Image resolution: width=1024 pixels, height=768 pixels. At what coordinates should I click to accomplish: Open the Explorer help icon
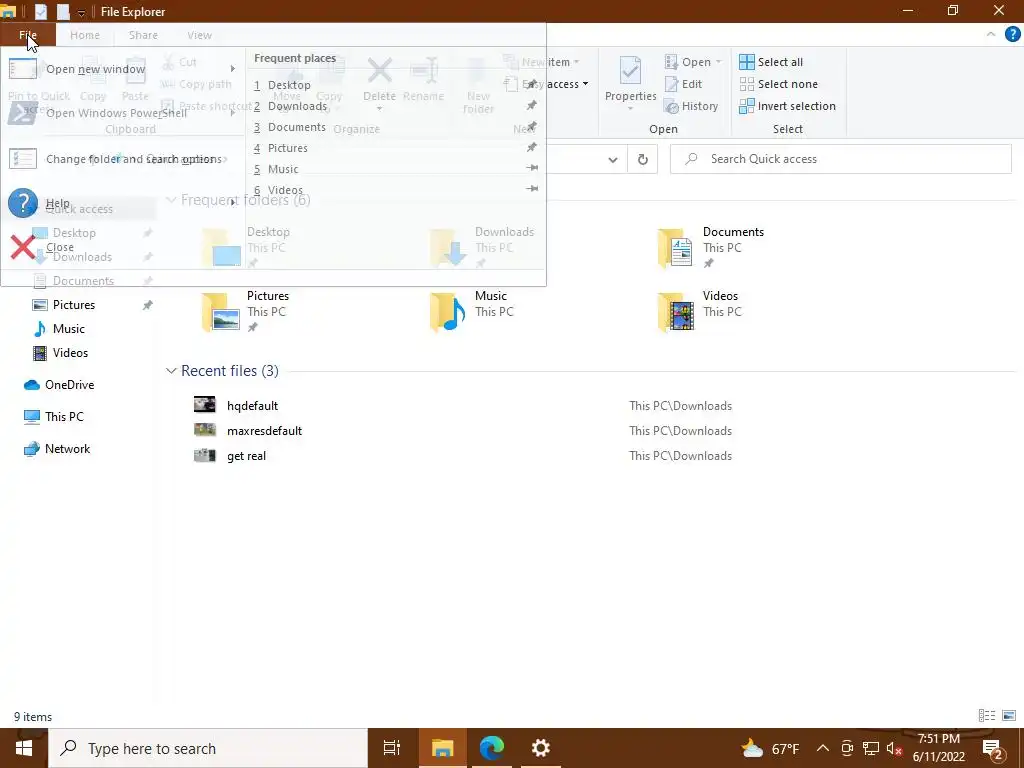[x=1012, y=35]
